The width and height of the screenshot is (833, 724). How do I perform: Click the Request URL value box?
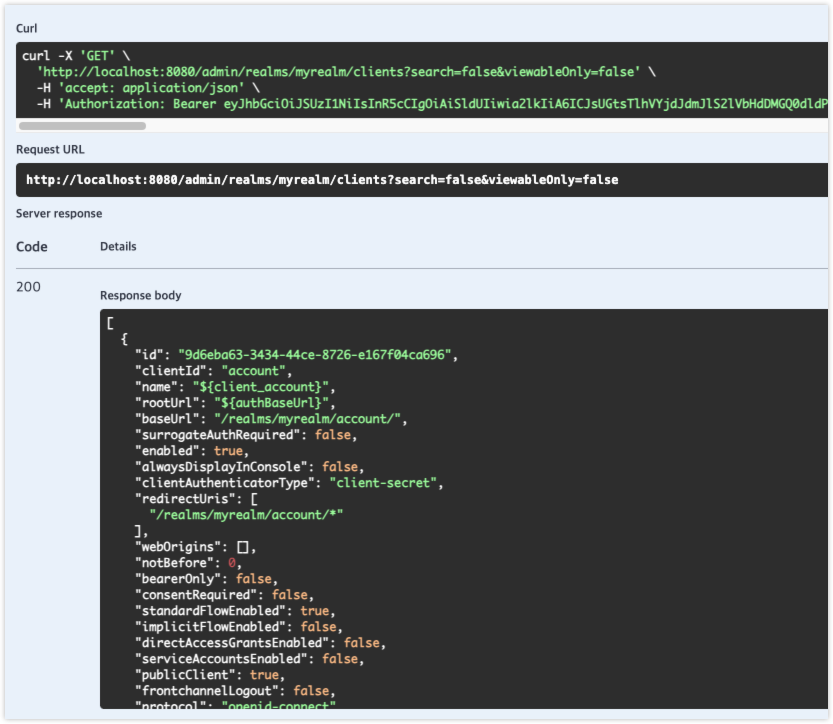[x=422, y=180]
